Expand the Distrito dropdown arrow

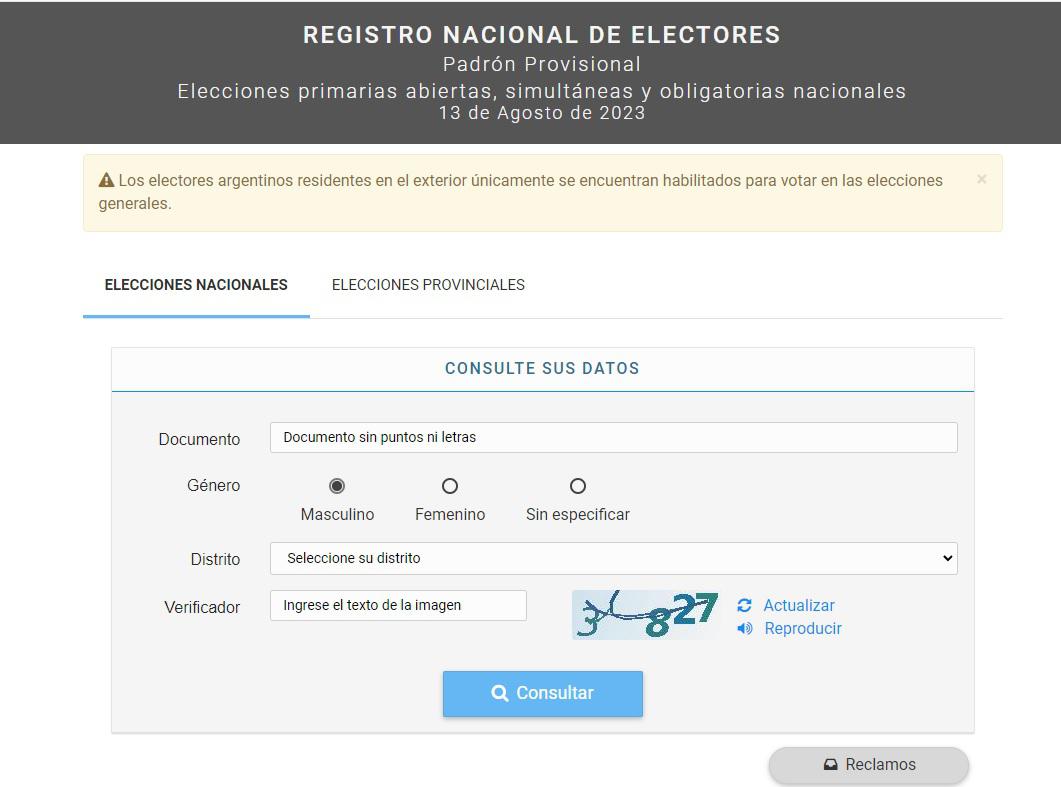pos(947,558)
